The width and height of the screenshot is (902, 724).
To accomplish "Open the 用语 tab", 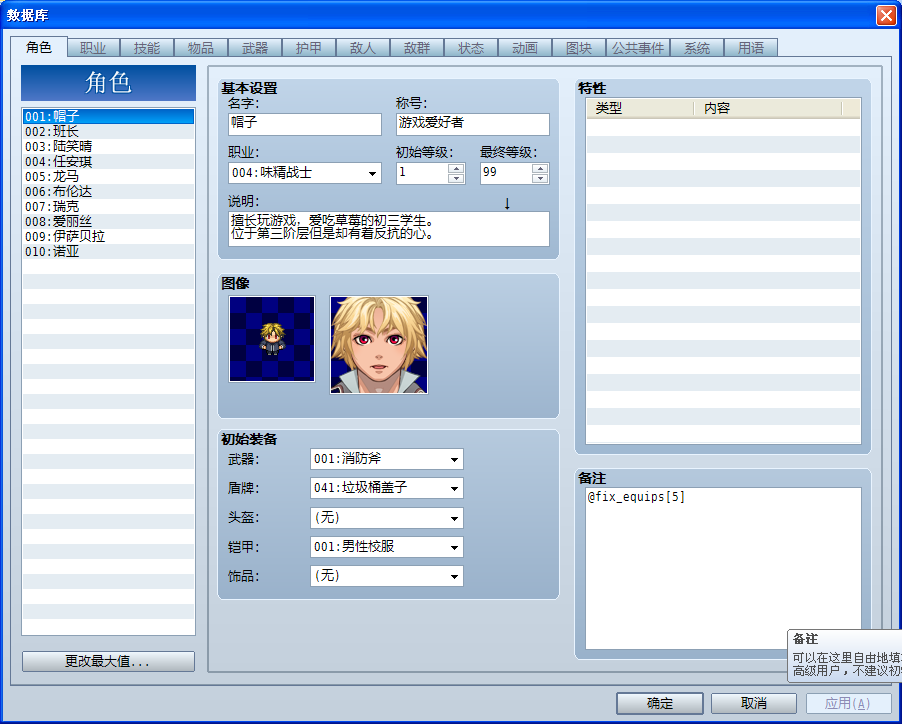I will [x=751, y=48].
